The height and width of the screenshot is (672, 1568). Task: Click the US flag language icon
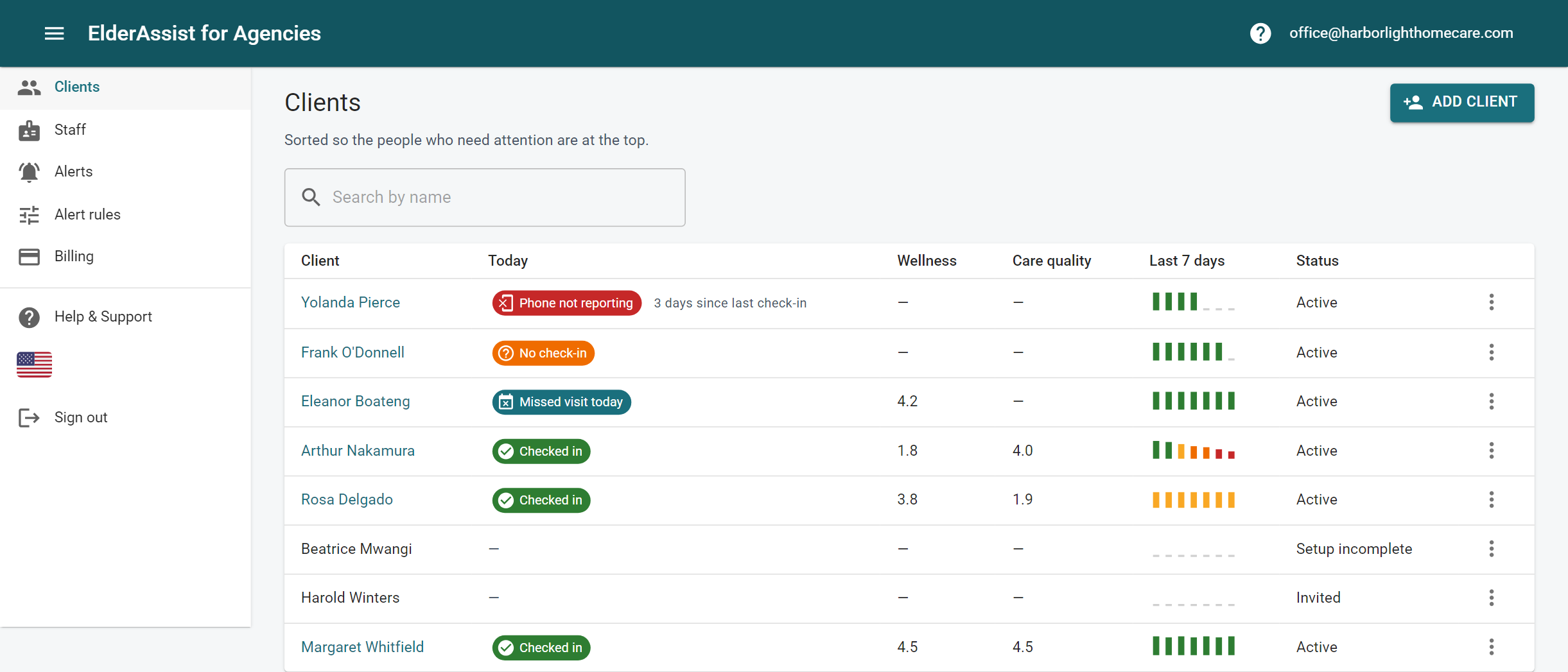pos(34,365)
